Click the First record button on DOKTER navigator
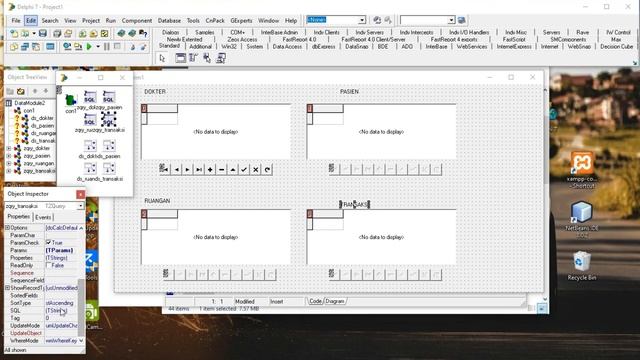This screenshot has height=360, width=640. 165,169
